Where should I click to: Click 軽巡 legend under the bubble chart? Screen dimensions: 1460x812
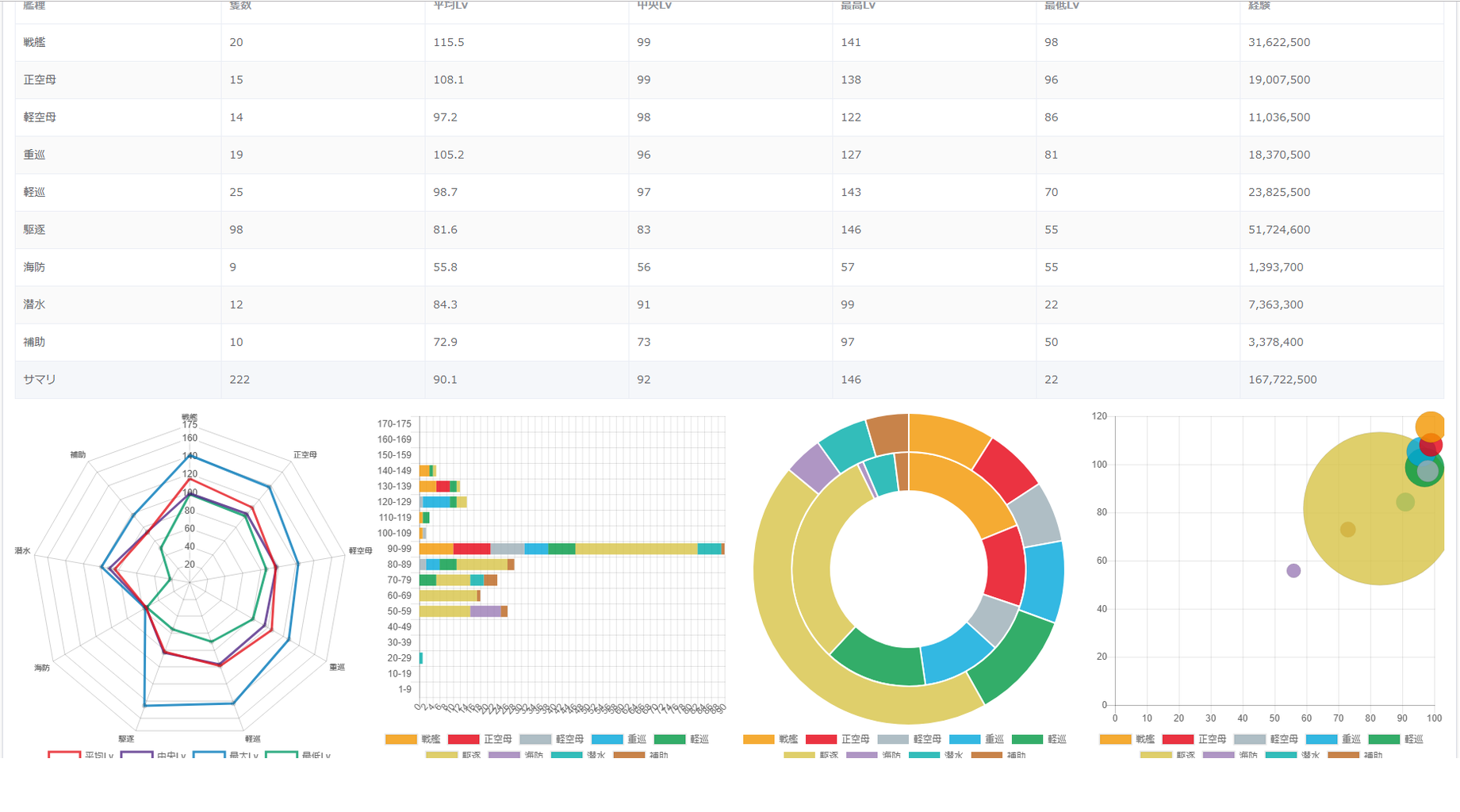pos(1396,739)
